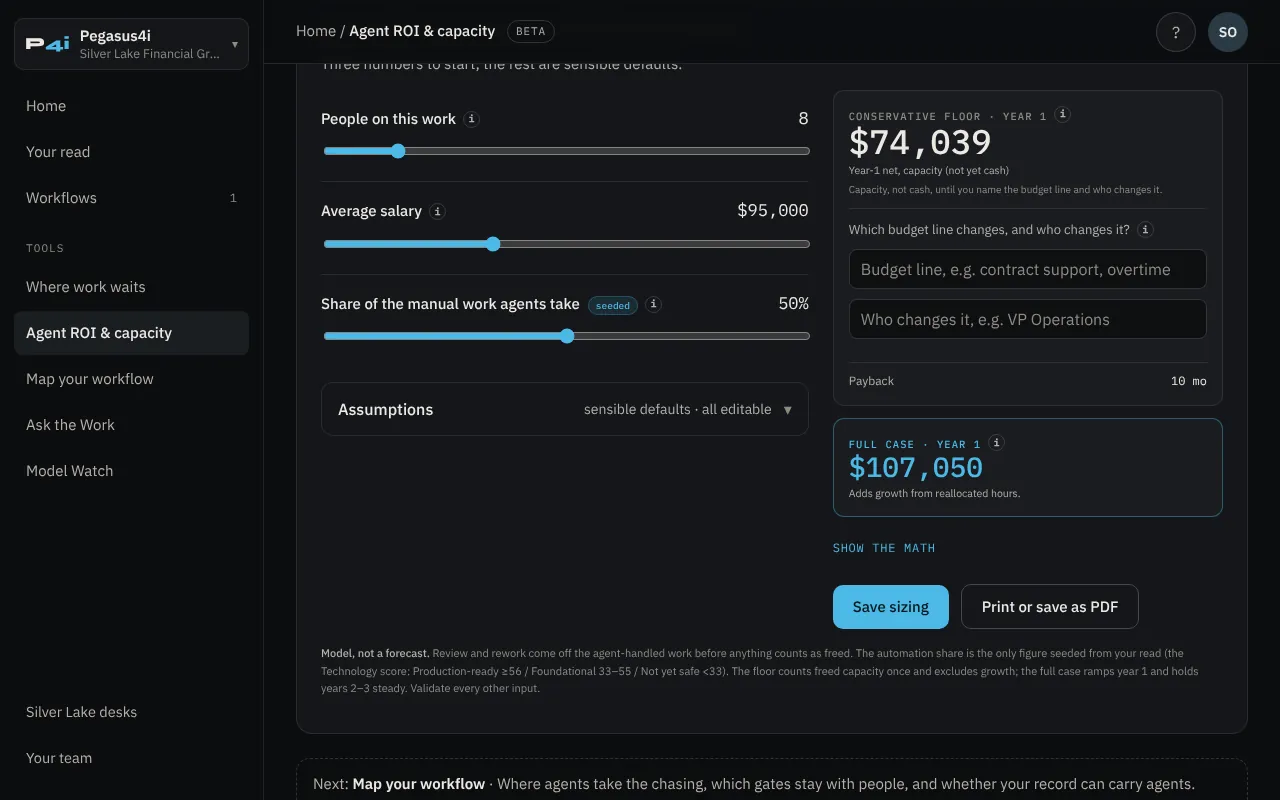Image resolution: width=1280 pixels, height=800 pixels.
Task: Click the P4i Pegasus4i logo
Action: (47, 44)
